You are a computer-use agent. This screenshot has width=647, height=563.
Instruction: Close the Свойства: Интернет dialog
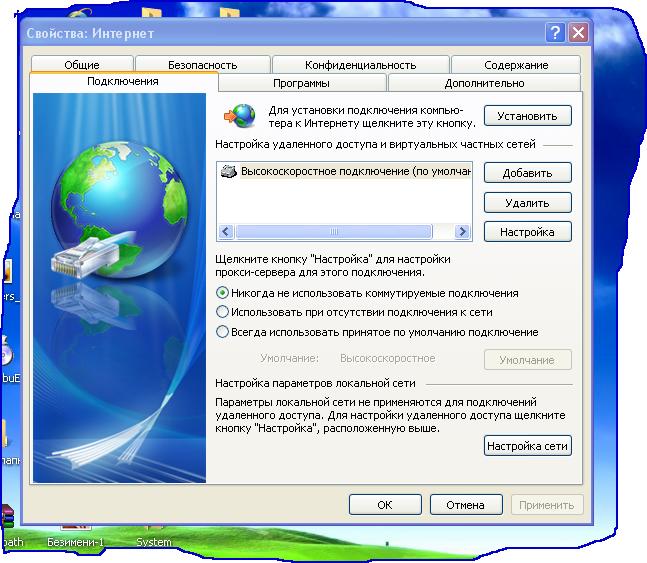(x=577, y=33)
